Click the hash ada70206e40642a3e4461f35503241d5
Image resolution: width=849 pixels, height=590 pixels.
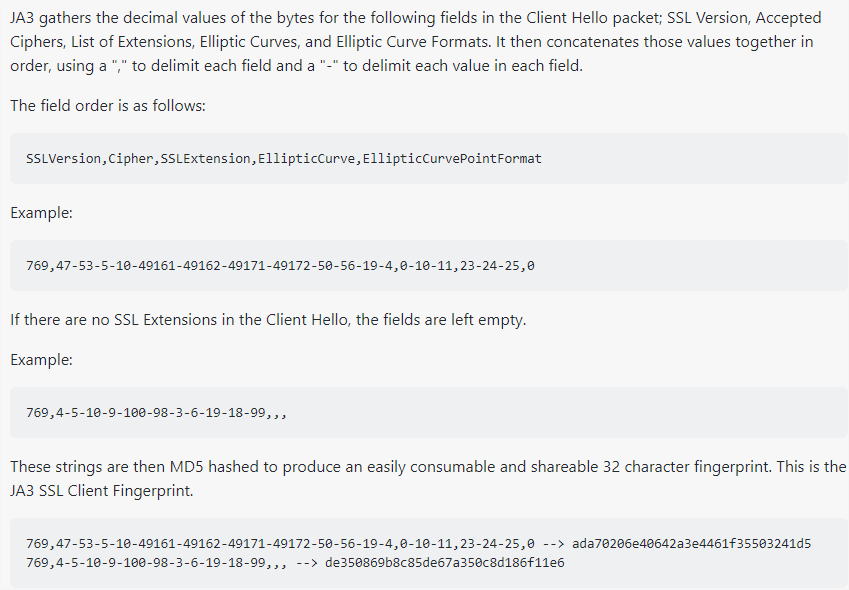[x=691, y=543]
